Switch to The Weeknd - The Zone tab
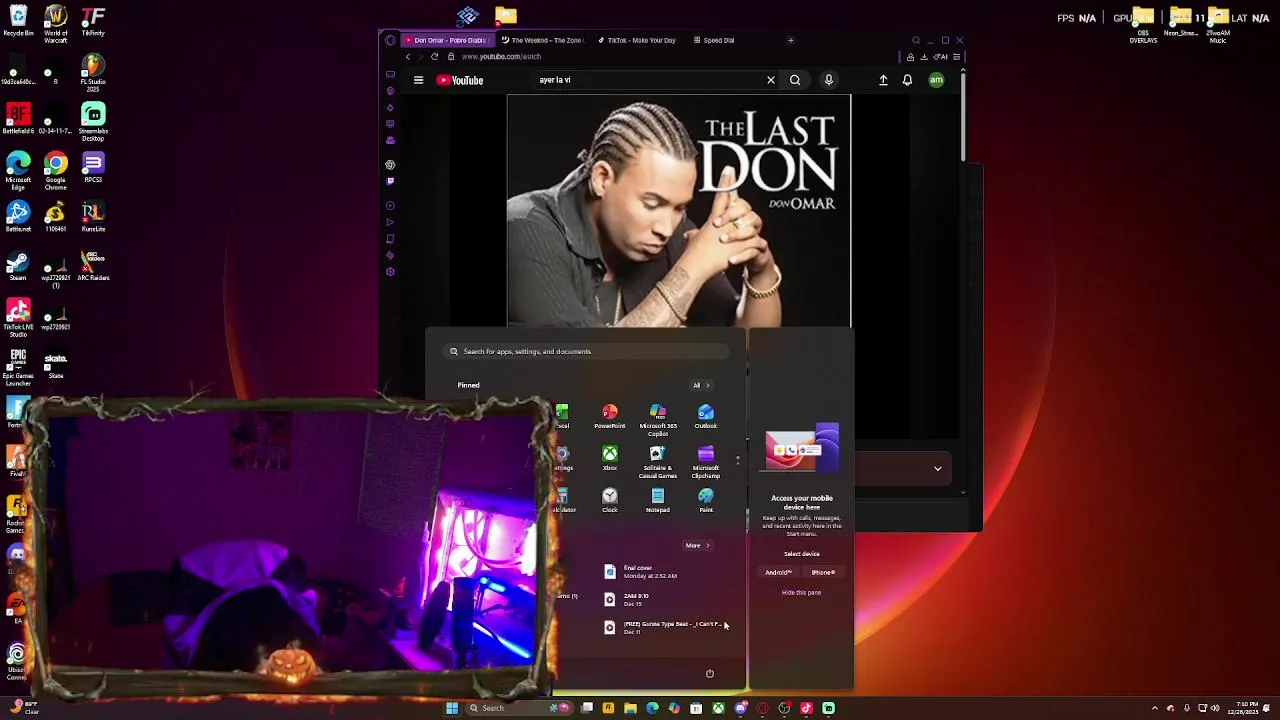The height and width of the screenshot is (720, 1280). (542, 40)
